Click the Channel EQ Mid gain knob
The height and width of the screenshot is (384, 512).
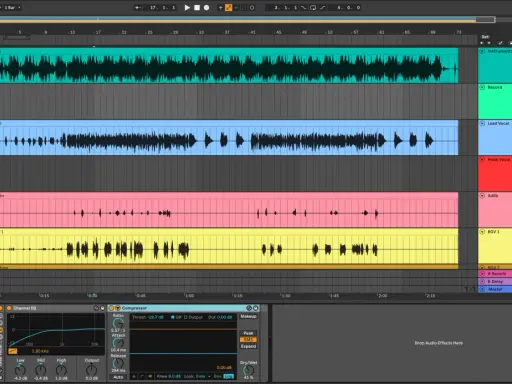41,370
